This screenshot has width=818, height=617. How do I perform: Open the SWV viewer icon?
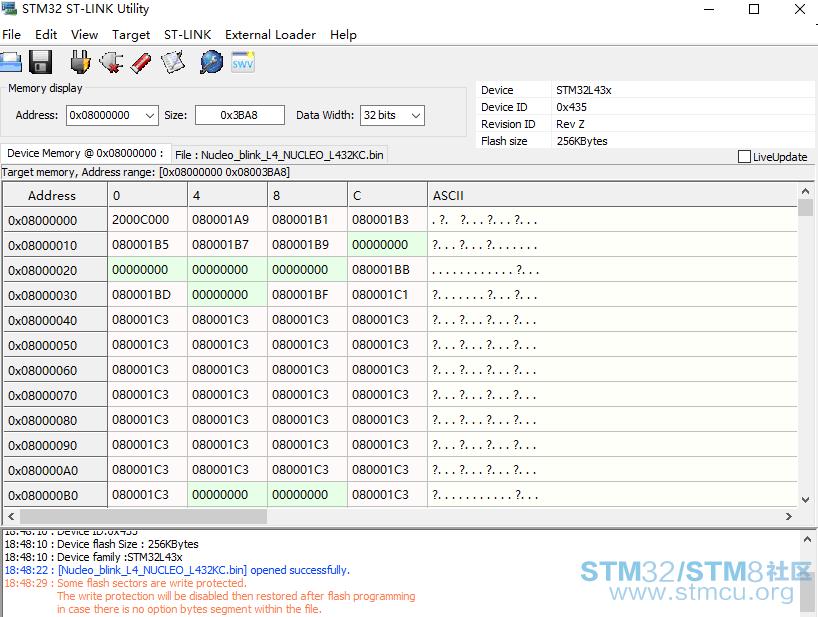243,63
